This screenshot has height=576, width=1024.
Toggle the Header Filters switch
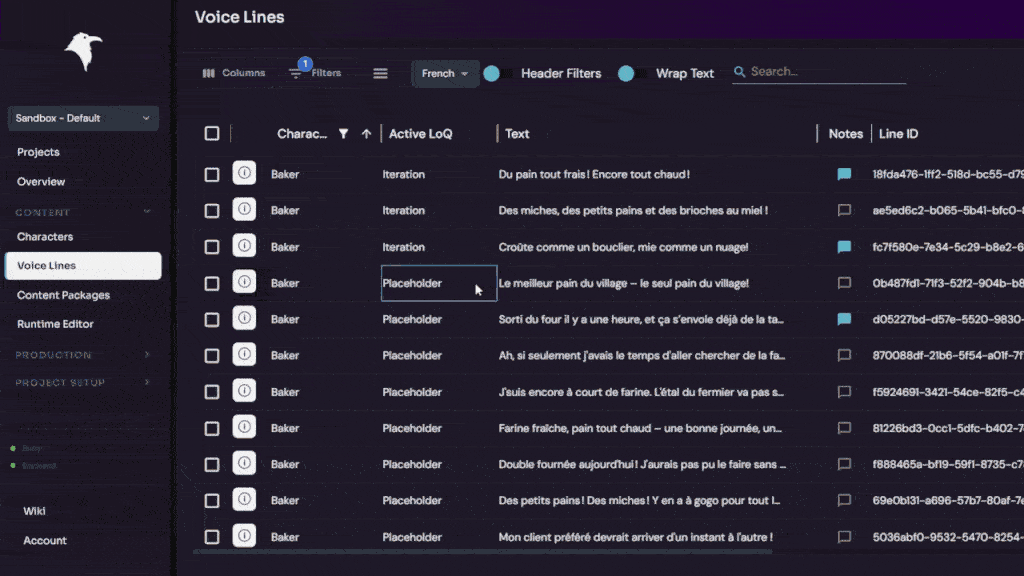pyautogui.click(x=498, y=74)
